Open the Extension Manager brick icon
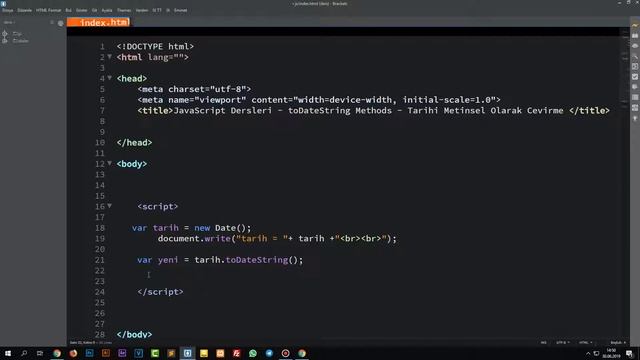The height and width of the screenshot is (360, 640). (635, 36)
